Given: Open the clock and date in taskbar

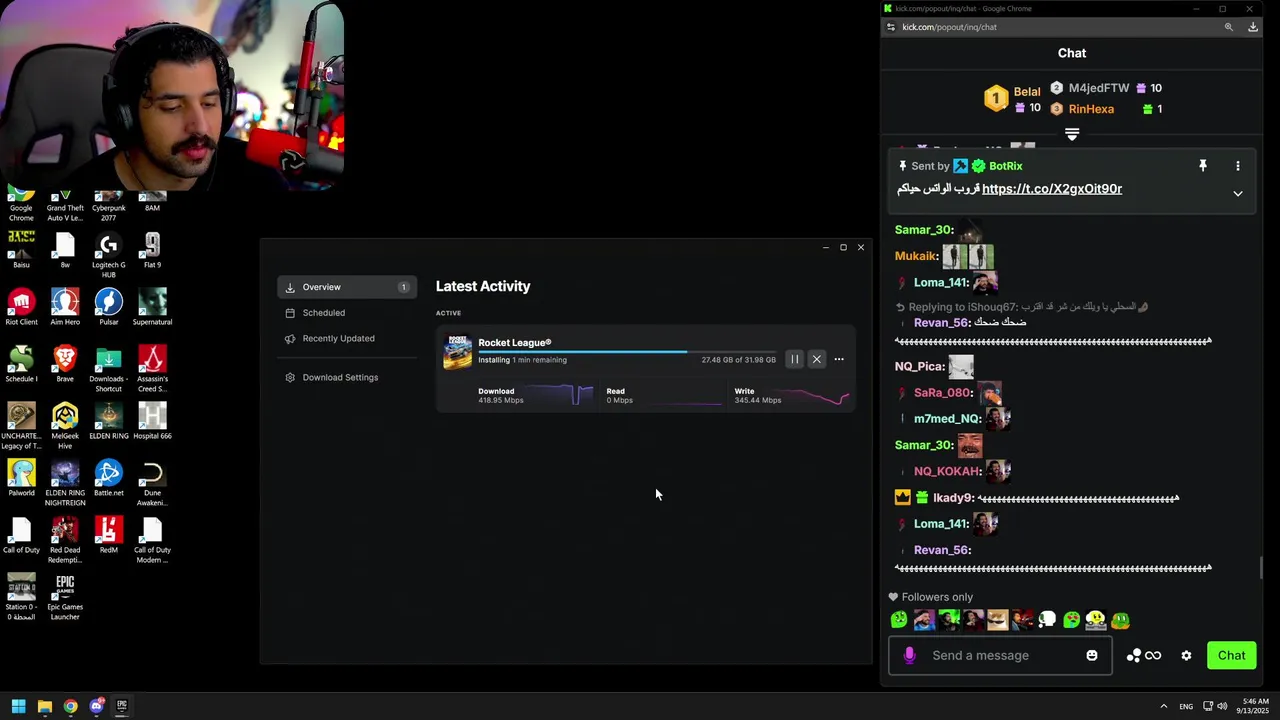Looking at the screenshot, I should (x=1255, y=706).
